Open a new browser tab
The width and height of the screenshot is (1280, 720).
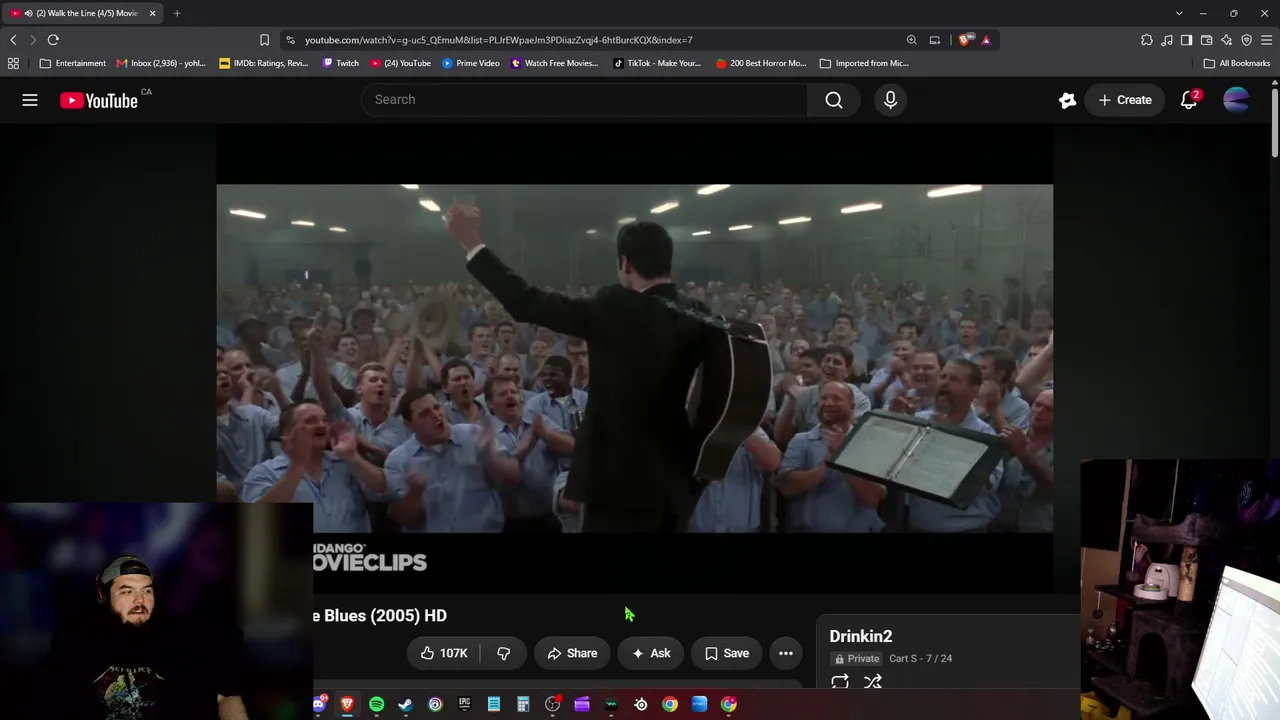pos(177,13)
